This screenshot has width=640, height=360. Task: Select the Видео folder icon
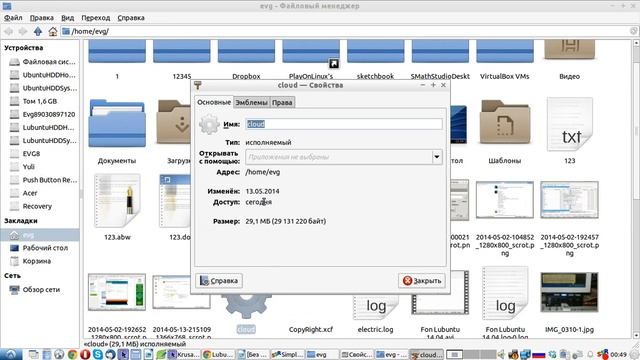point(569,50)
